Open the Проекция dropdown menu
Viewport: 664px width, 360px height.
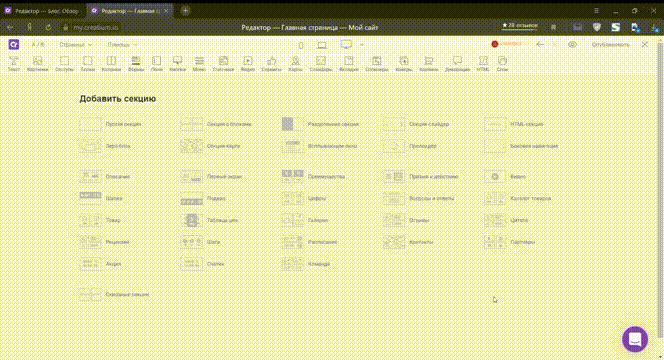tap(122, 44)
